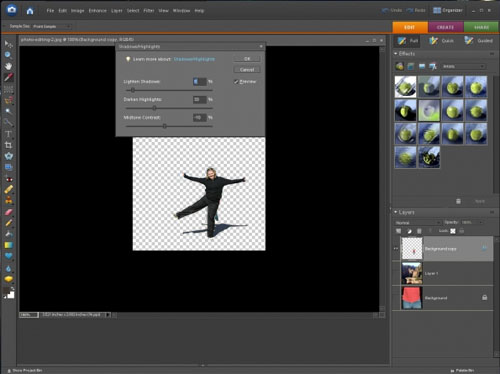The height and width of the screenshot is (374, 500).
Task: Select the Brush tool
Action: pos(9,223)
